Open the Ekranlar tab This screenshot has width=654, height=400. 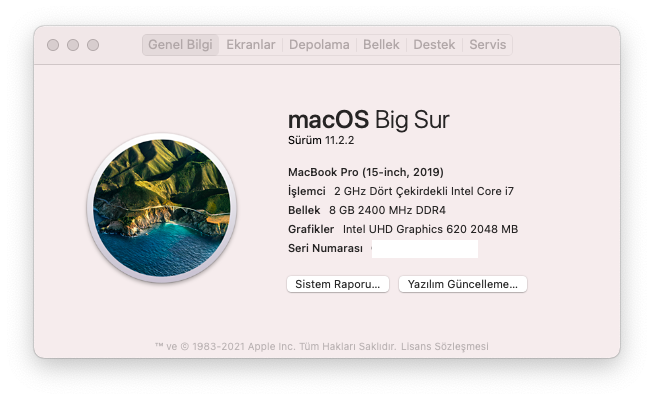[251, 45]
